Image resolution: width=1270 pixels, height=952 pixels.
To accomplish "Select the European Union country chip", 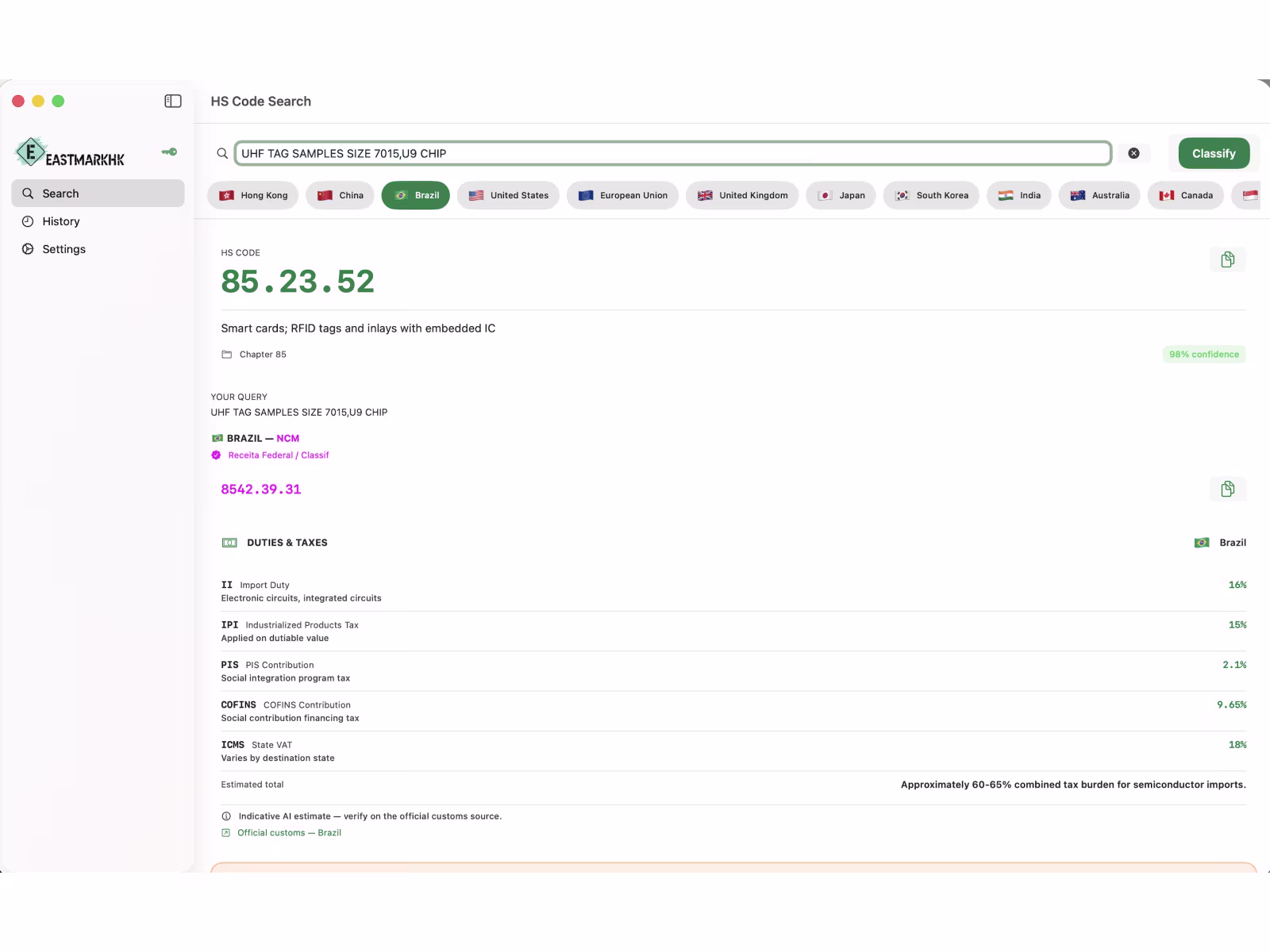I will click(622, 195).
